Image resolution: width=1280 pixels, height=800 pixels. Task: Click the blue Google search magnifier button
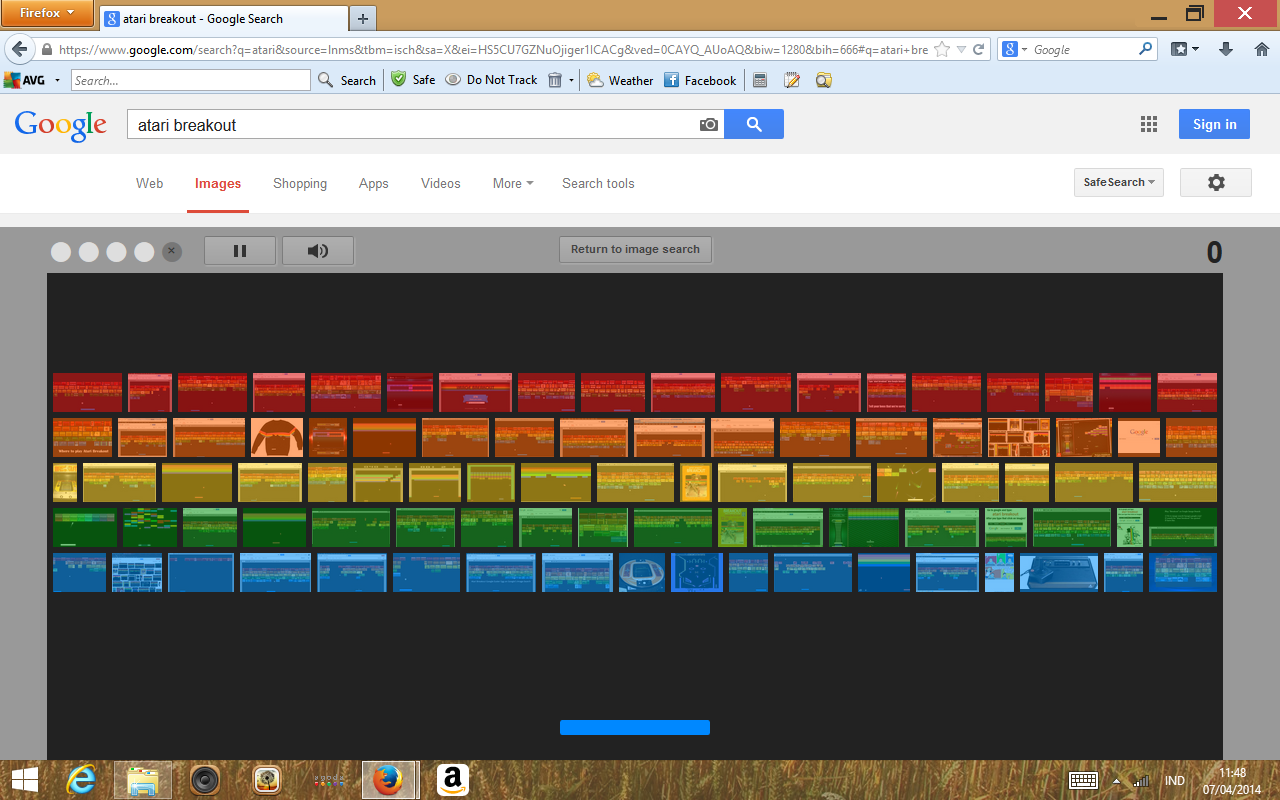click(754, 124)
